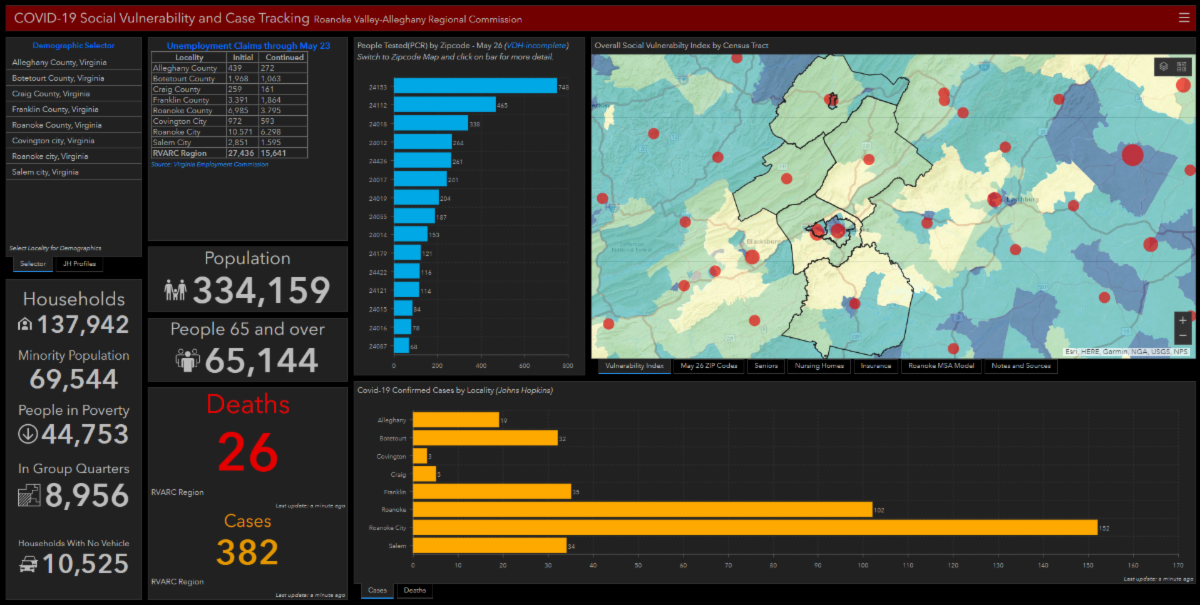Open the Nursing Homes map tab
The width and height of the screenshot is (1200, 605).
tap(817, 366)
